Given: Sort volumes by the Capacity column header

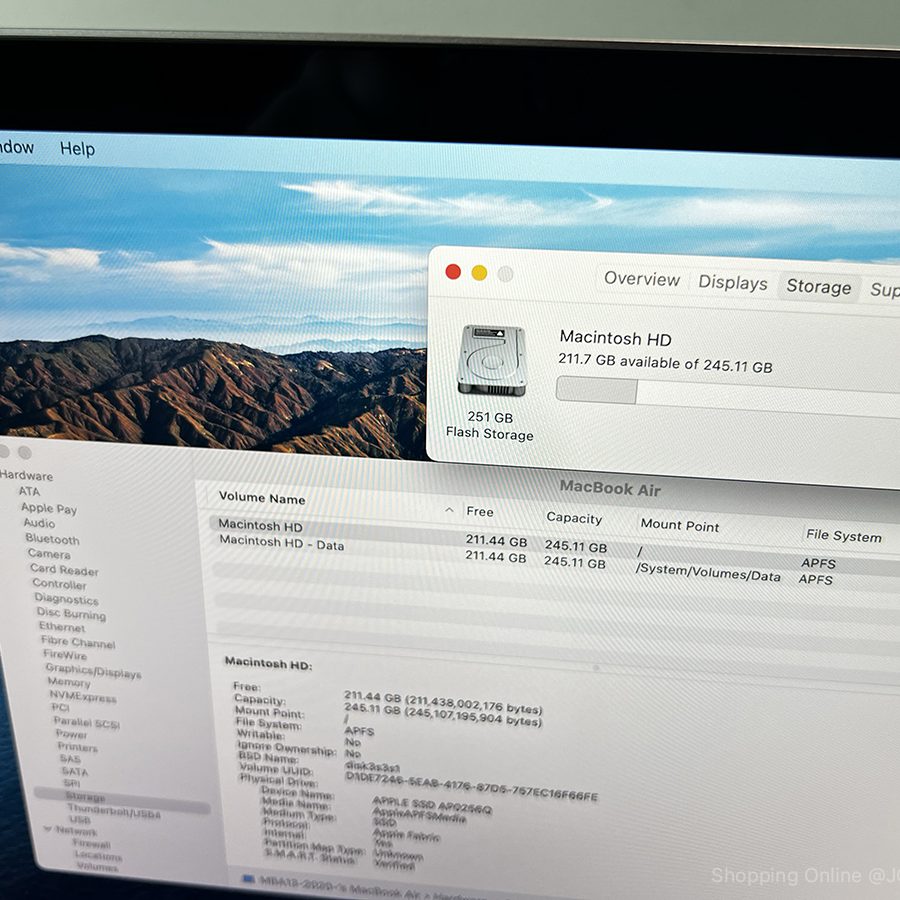Looking at the screenshot, I should (574, 518).
